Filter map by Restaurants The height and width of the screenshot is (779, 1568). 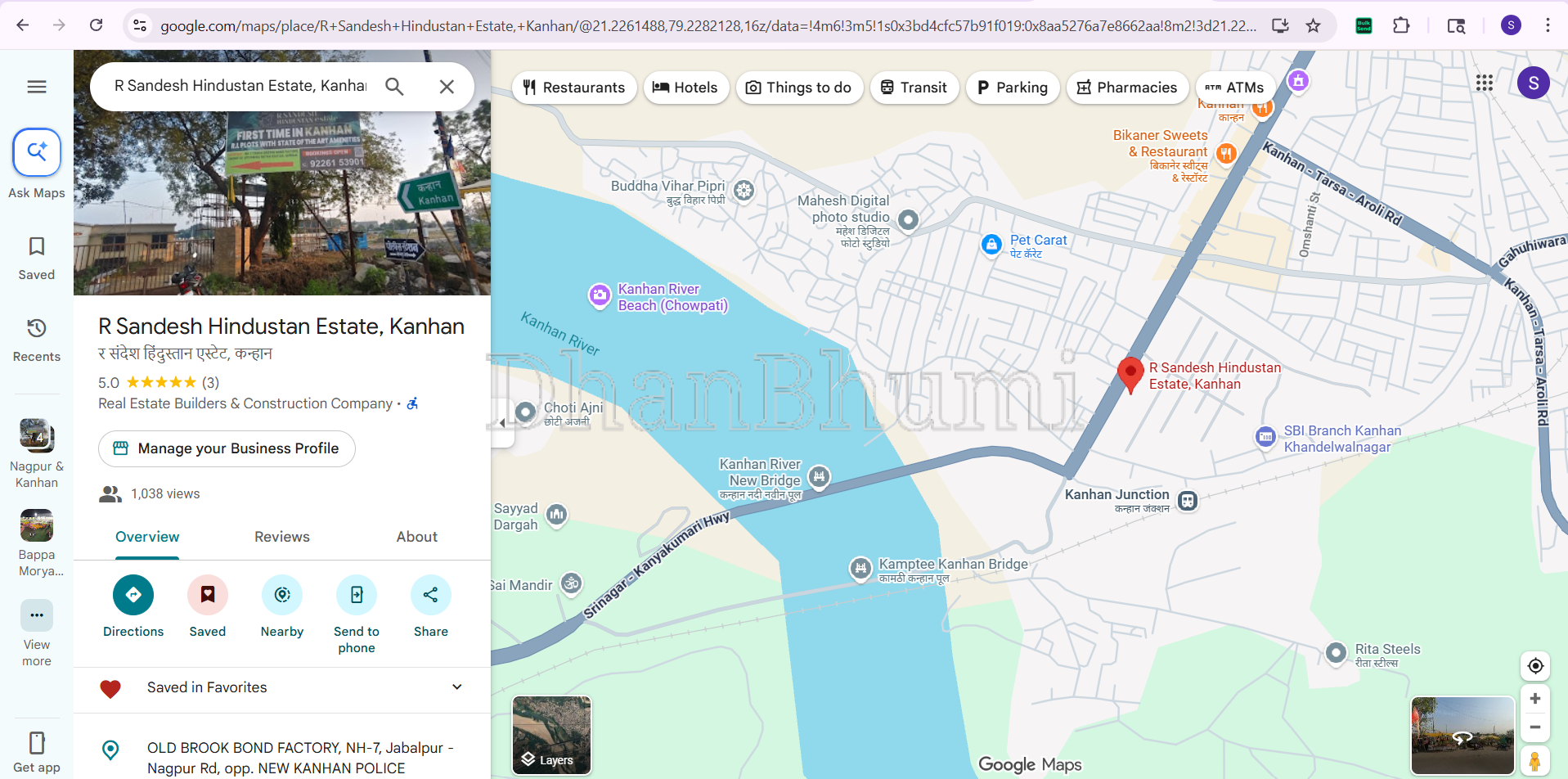pyautogui.click(x=574, y=88)
